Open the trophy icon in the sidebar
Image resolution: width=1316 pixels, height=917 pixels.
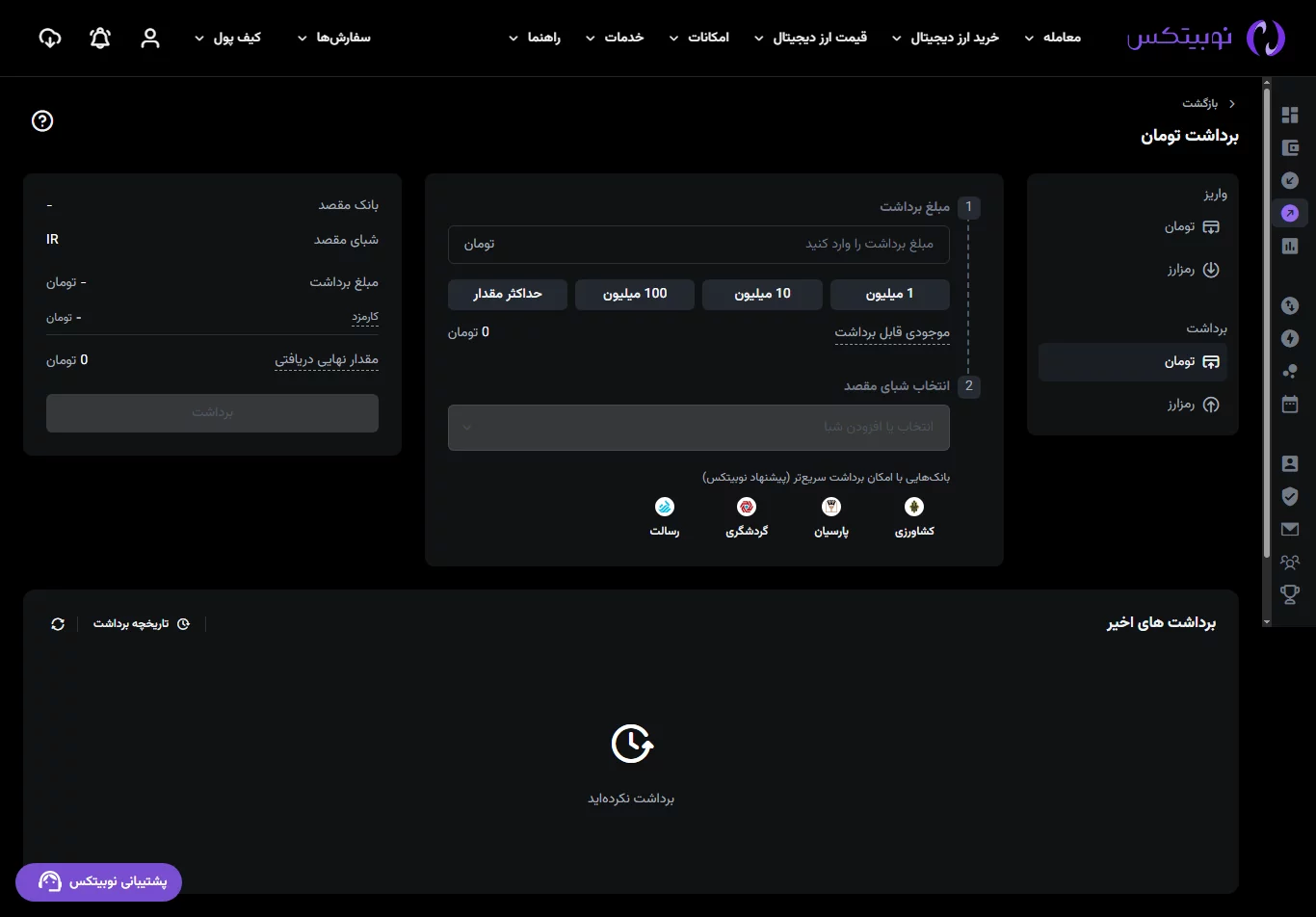(x=1290, y=594)
